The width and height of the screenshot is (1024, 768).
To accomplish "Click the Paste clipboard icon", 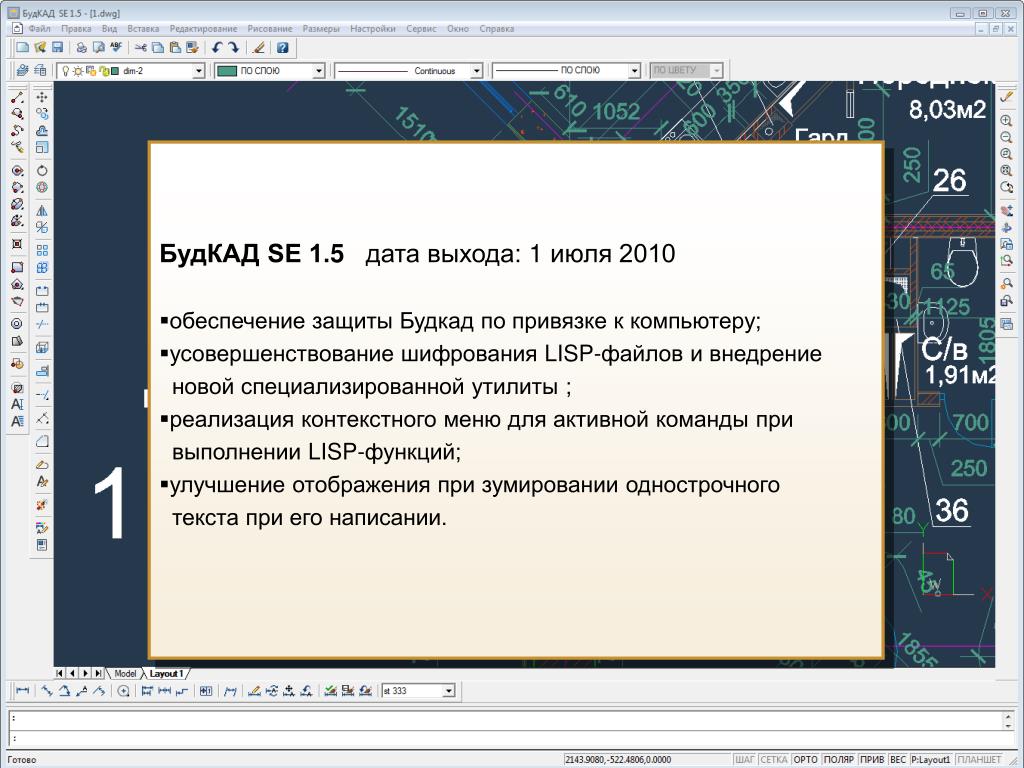I will click(175, 48).
